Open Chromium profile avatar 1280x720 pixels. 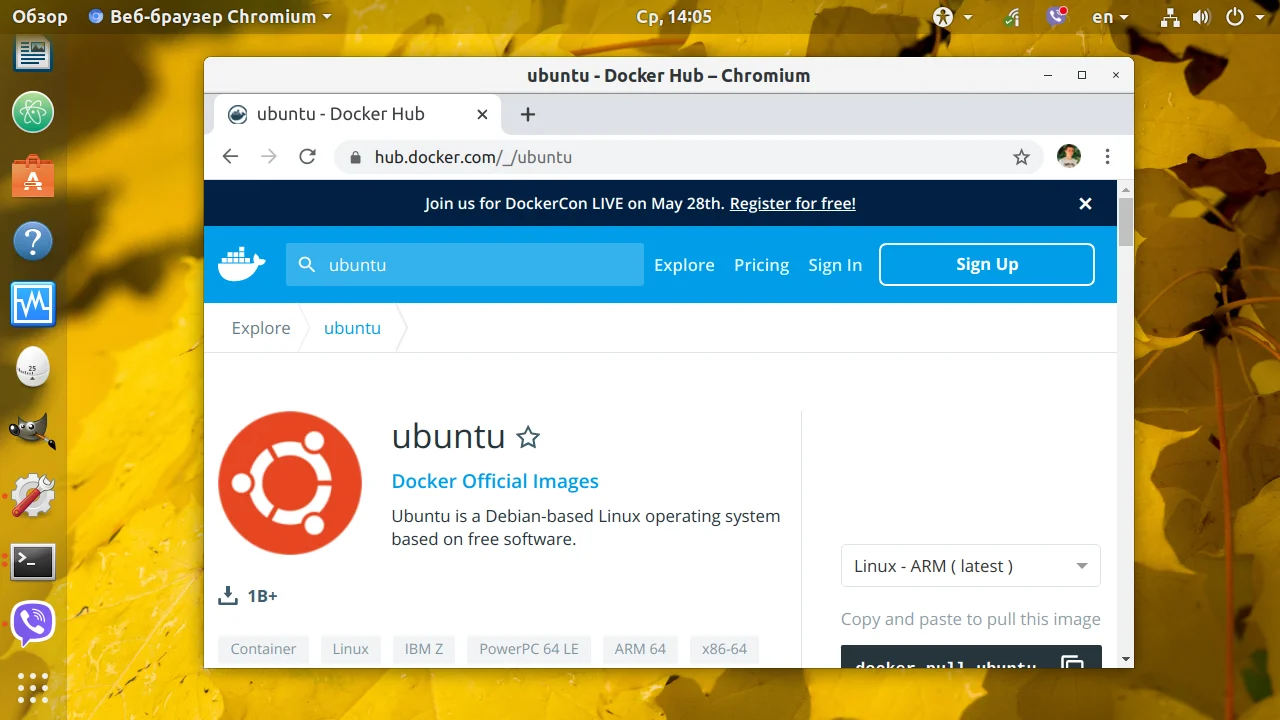coord(1069,156)
